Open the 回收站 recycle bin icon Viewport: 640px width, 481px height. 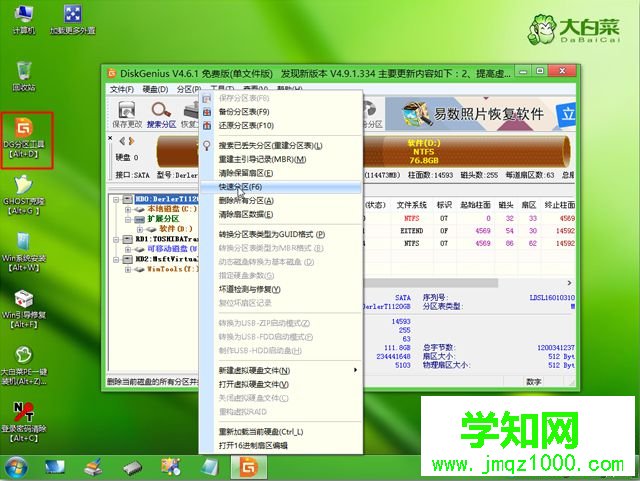pyautogui.click(x=24, y=76)
